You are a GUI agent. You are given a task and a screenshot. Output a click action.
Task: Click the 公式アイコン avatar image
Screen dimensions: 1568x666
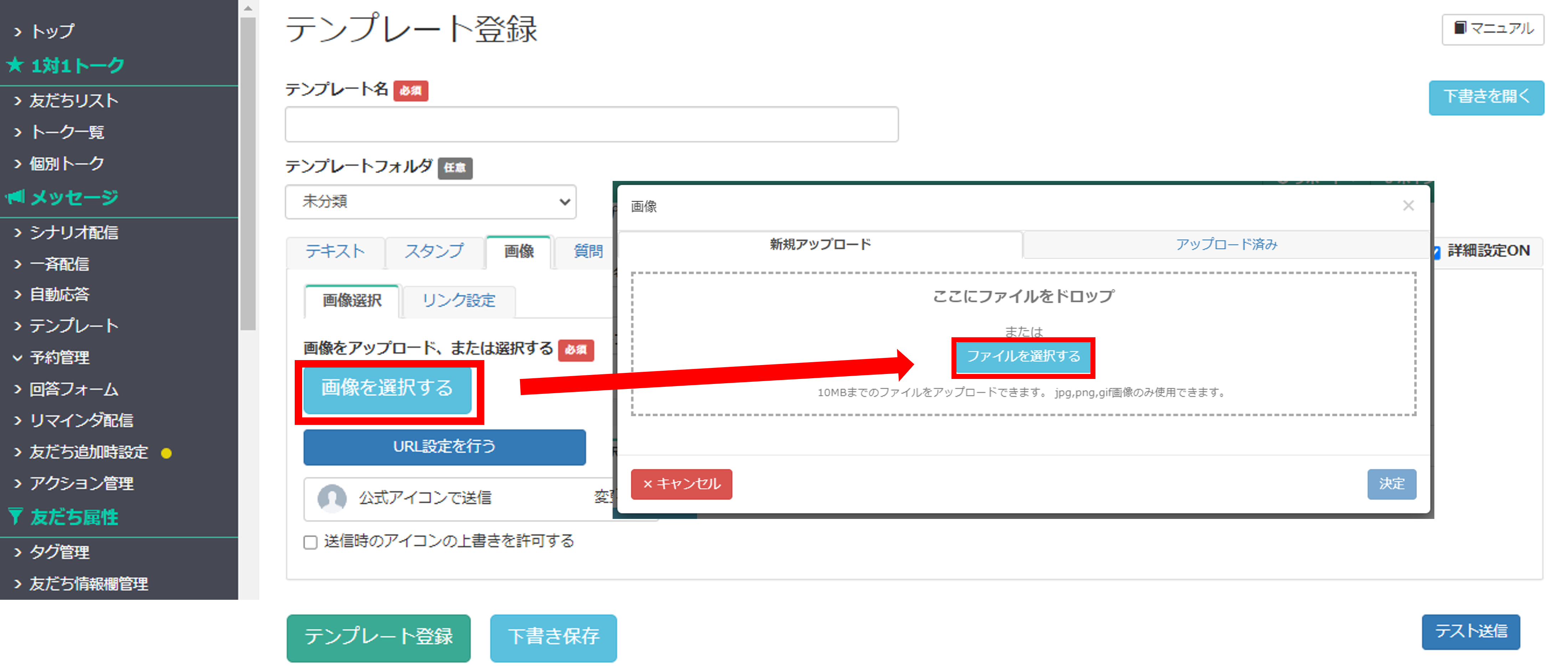[332, 498]
